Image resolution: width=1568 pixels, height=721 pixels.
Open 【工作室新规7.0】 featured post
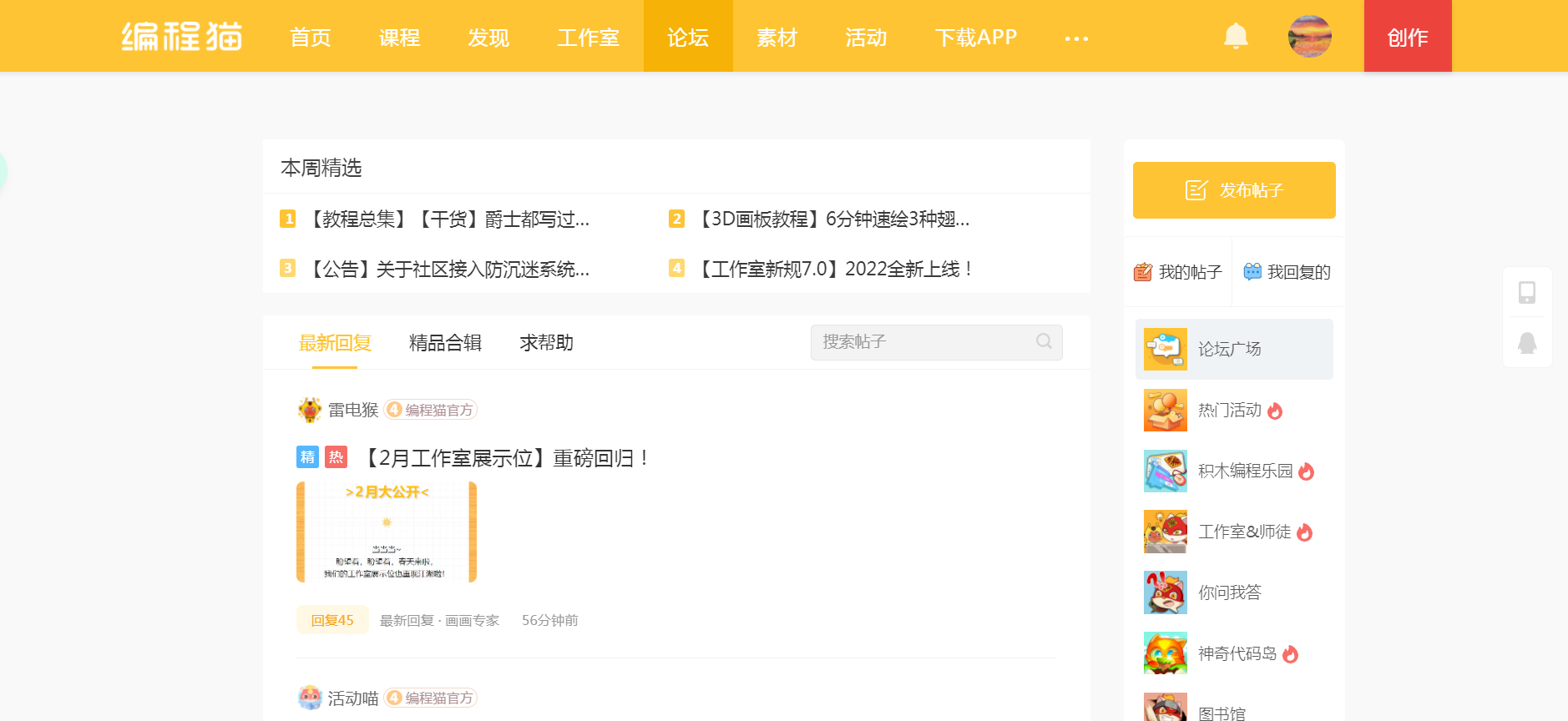tap(835, 269)
